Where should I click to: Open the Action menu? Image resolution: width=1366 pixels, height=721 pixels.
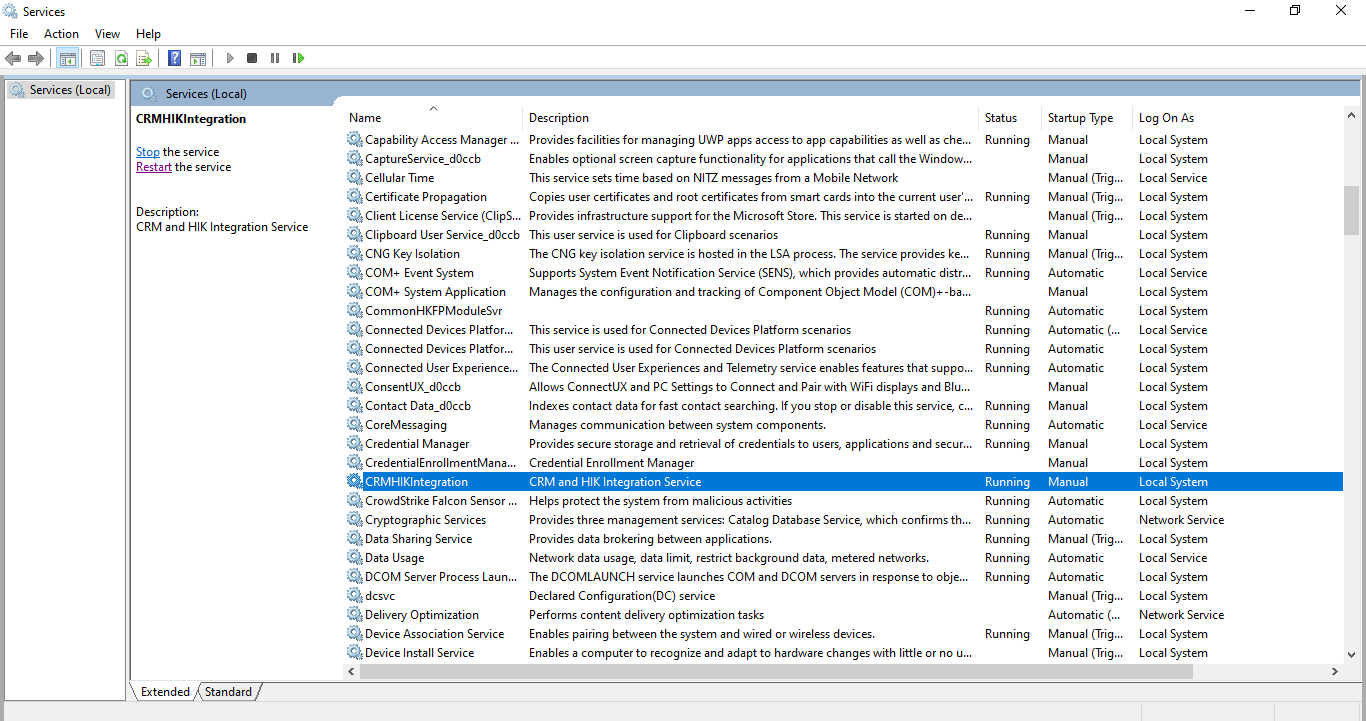pyautogui.click(x=61, y=34)
